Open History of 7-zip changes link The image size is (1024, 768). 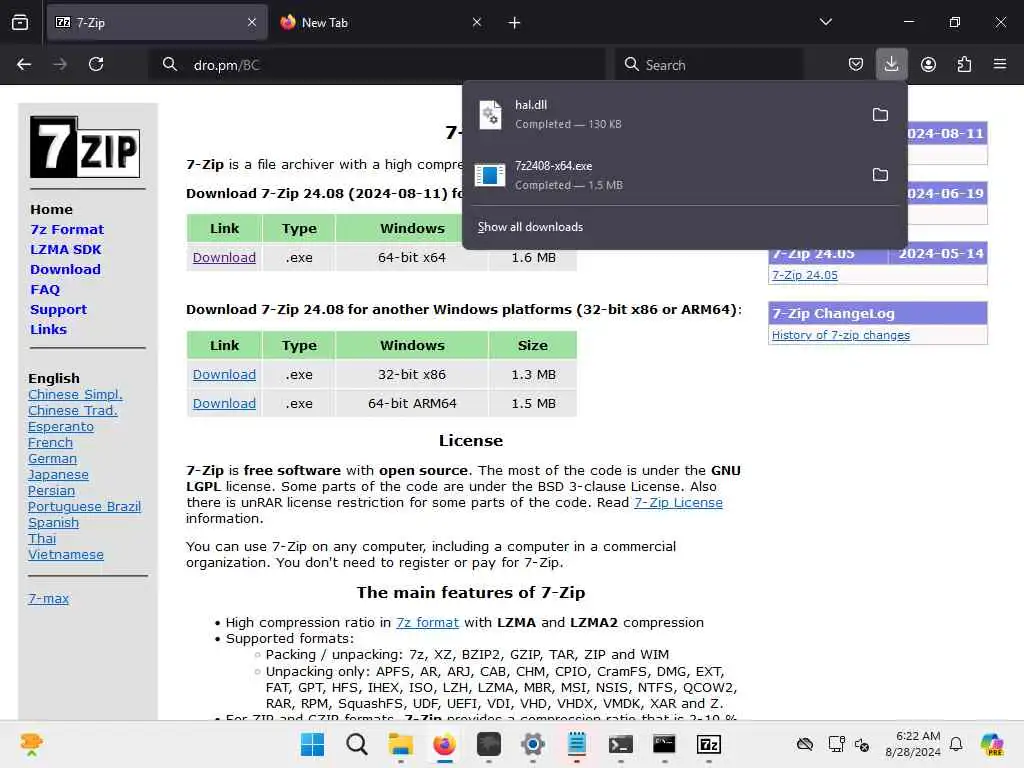coord(840,335)
